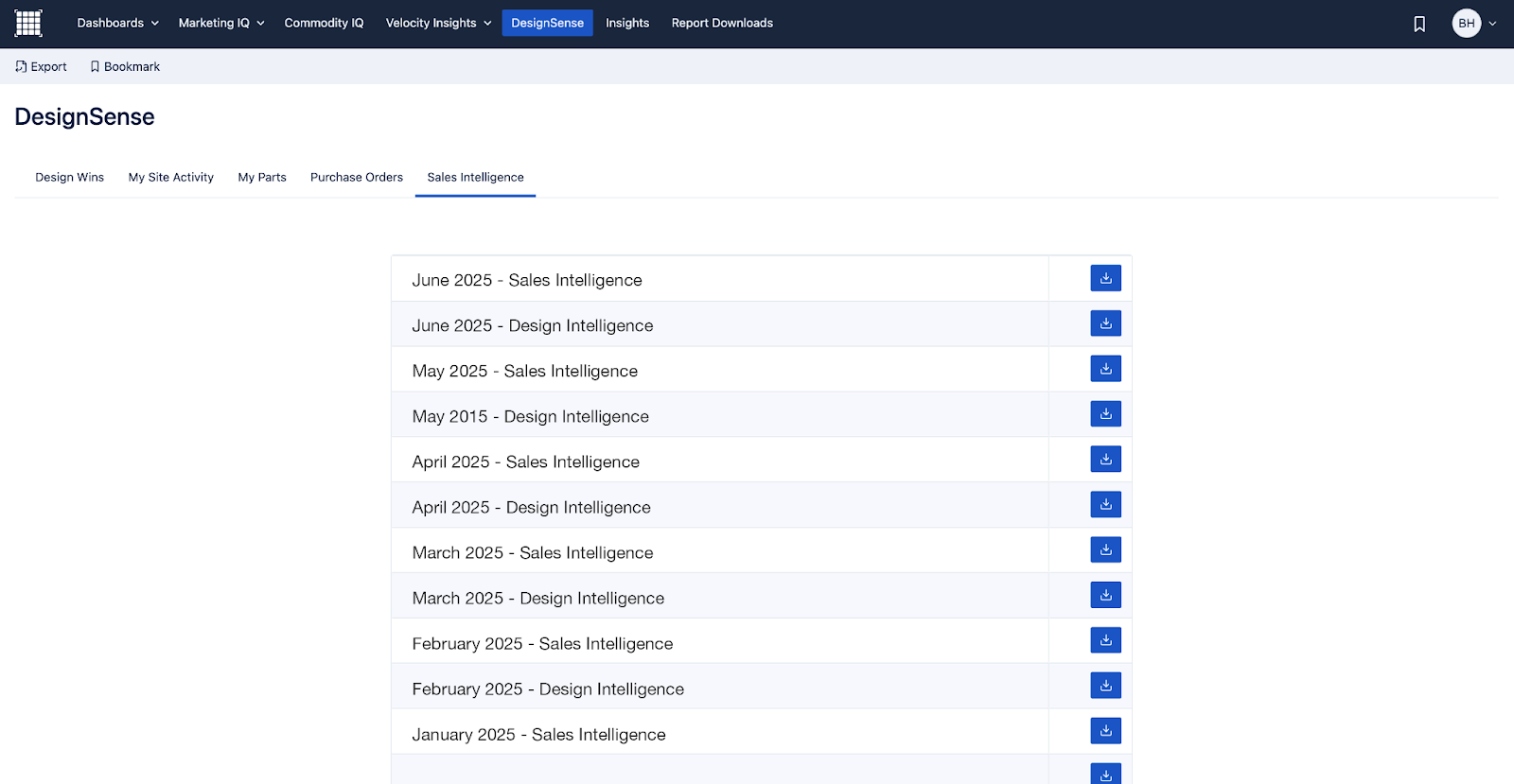Click 'March 2025 - Sales Intelligence' row text
The height and width of the screenshot is (784, 1514).
[533, 552]
